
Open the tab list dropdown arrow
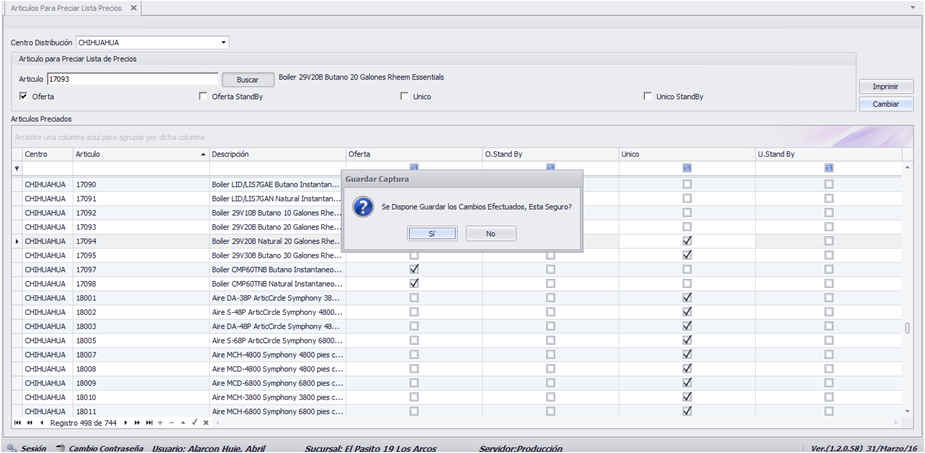[913, 8]
